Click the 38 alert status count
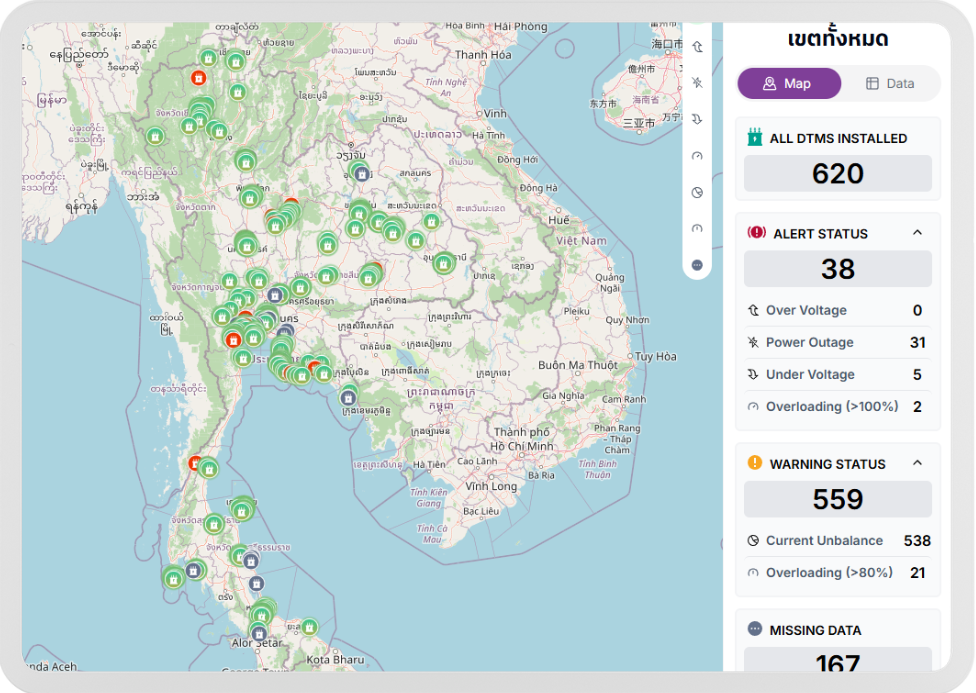This screenshot has height=693, width=976. tap(838, 269)
